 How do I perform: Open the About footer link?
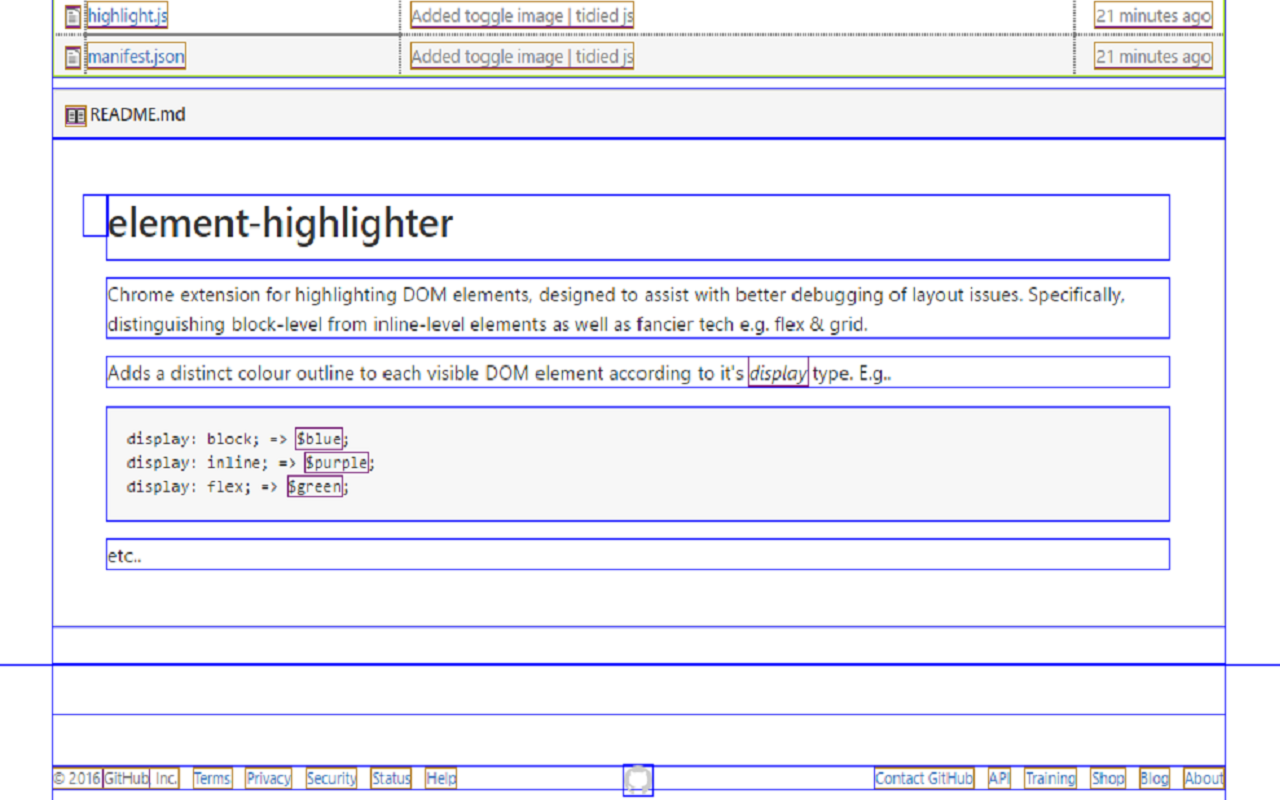(x=1204, y=778)
